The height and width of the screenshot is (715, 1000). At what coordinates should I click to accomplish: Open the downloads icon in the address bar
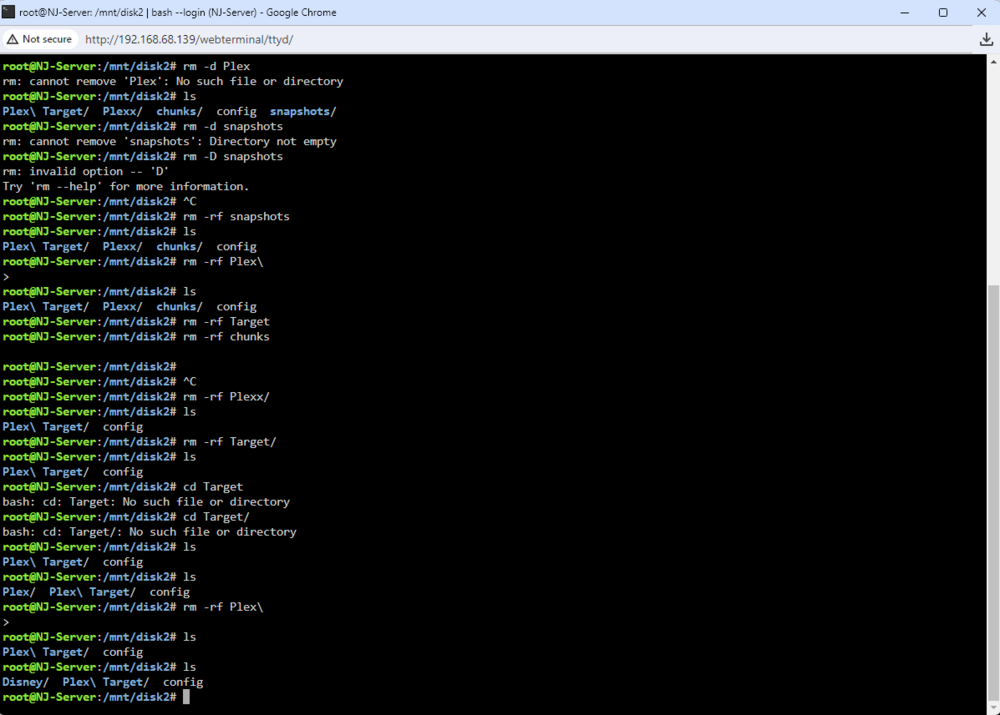point(986,40)
